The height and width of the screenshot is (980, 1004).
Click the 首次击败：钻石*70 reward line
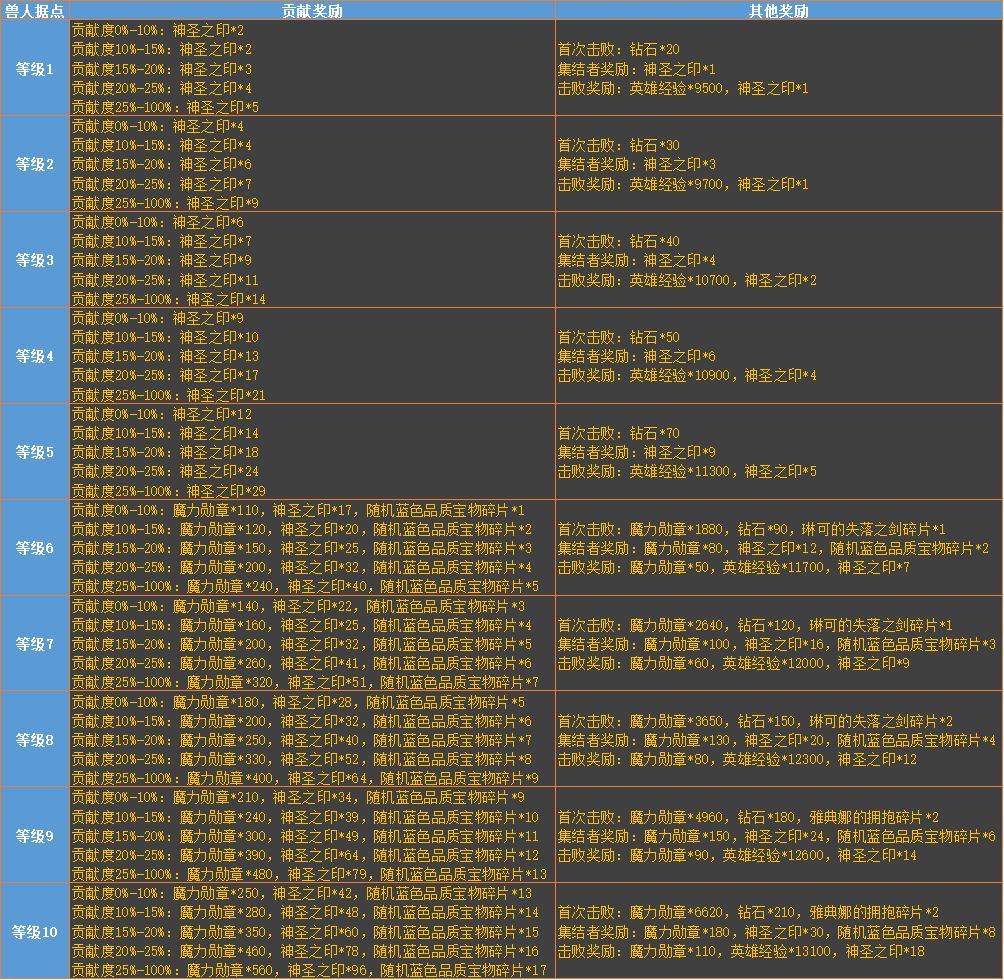[x=618, y=434]
